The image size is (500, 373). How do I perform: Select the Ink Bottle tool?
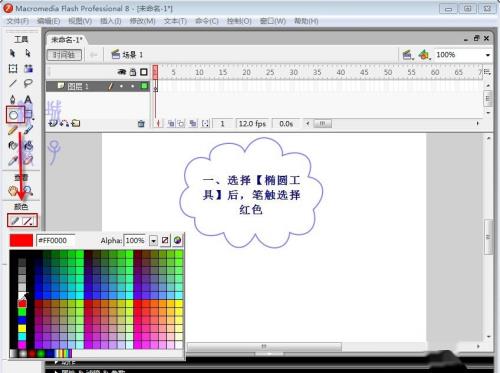(x=13, y=145)
